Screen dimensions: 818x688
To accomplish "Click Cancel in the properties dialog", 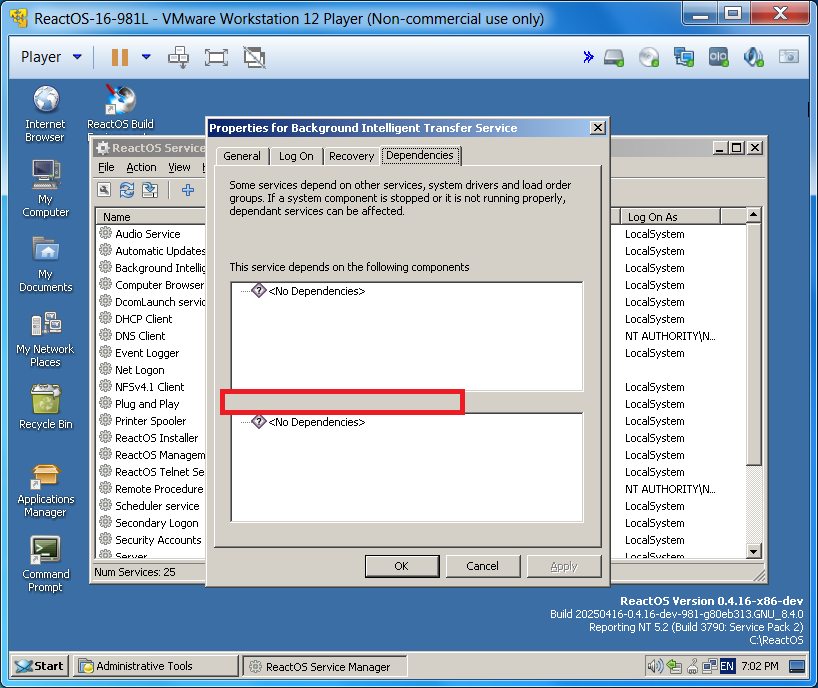I will pos(483,566).
